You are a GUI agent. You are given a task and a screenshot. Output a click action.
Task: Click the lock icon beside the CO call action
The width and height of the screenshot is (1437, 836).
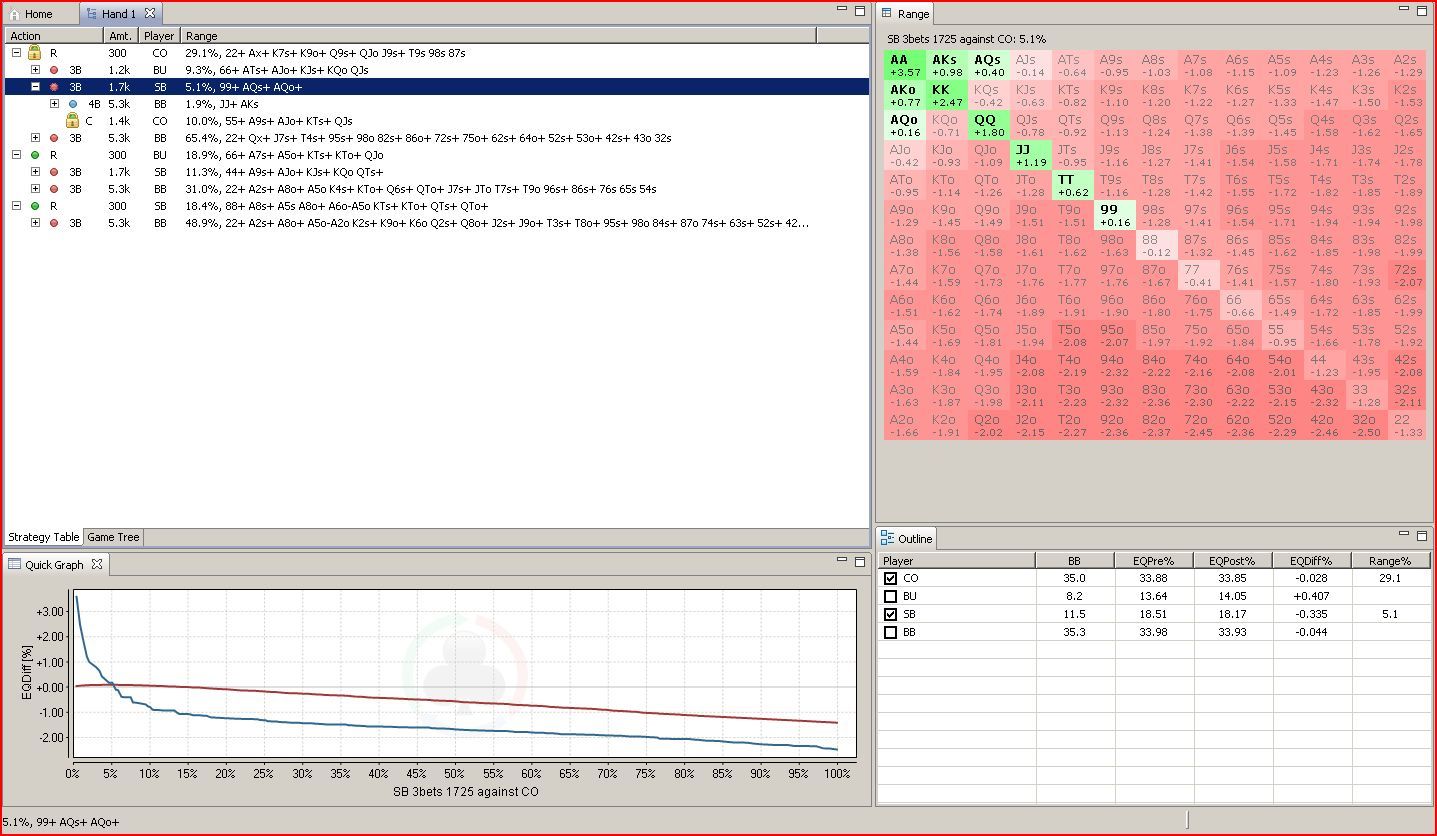[x=72, y=121]
